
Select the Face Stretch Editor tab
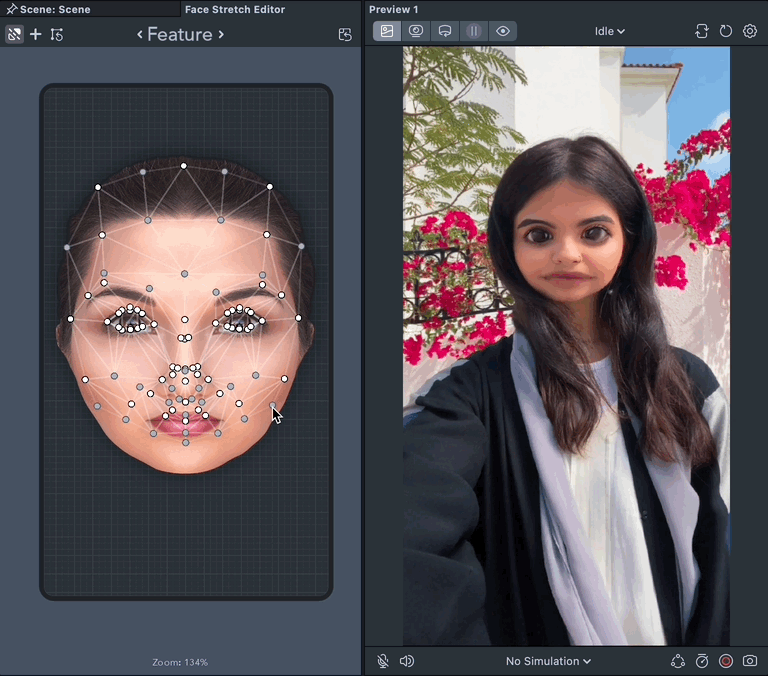point(235,9)
